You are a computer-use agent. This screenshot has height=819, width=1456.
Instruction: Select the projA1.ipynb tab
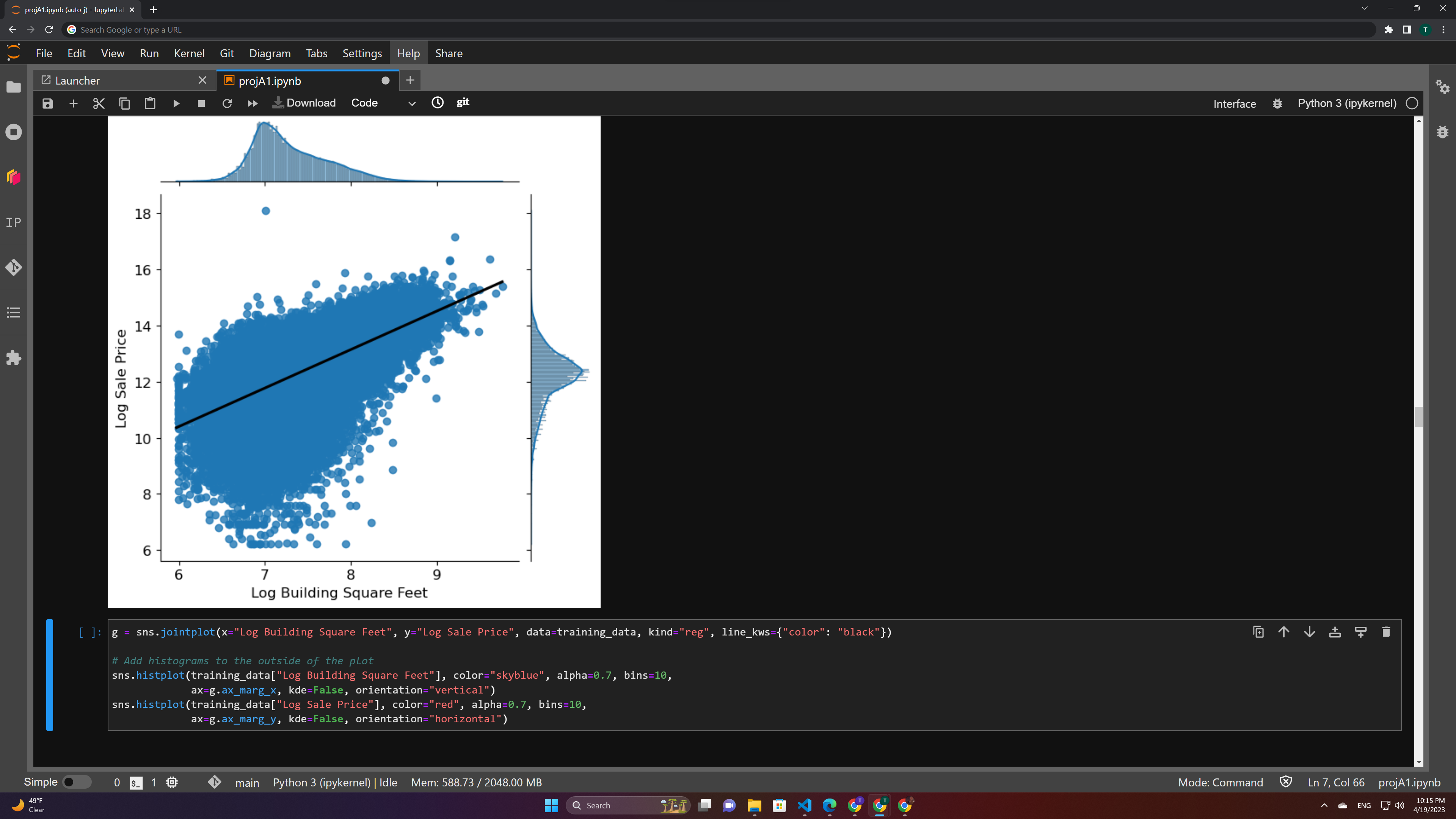308,80
